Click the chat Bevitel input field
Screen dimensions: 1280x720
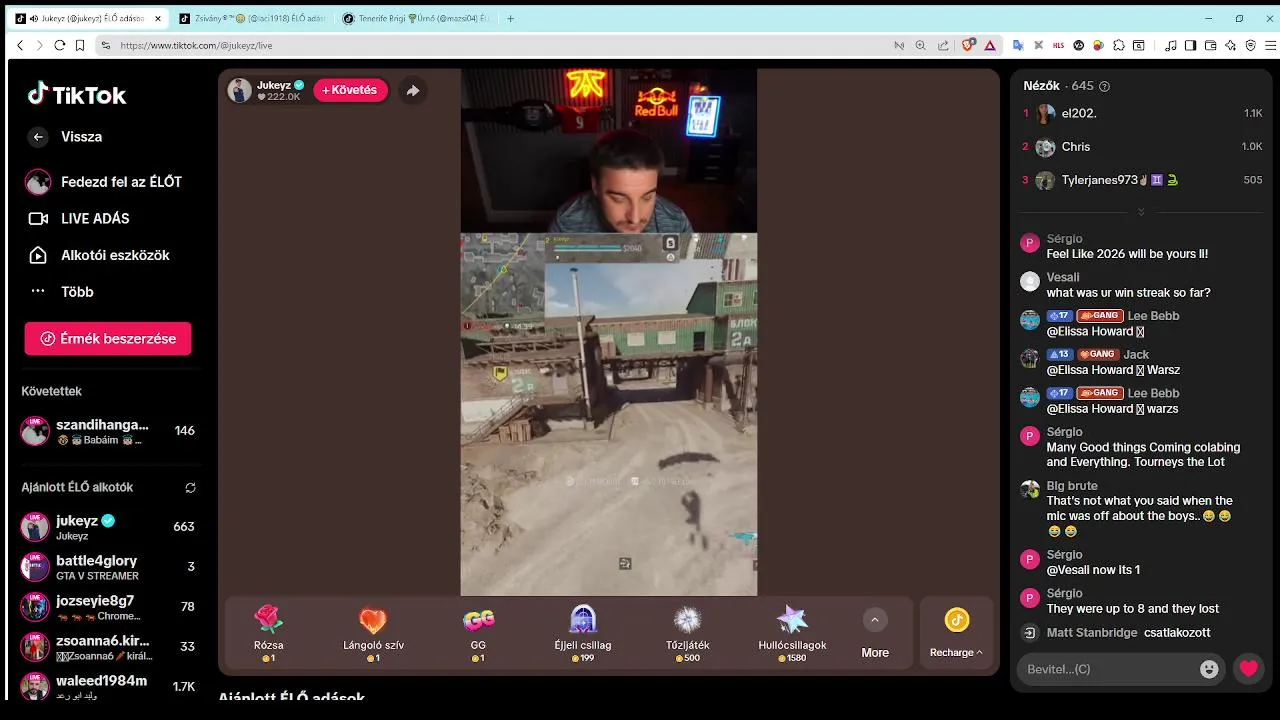click(x=1110, y=669)
